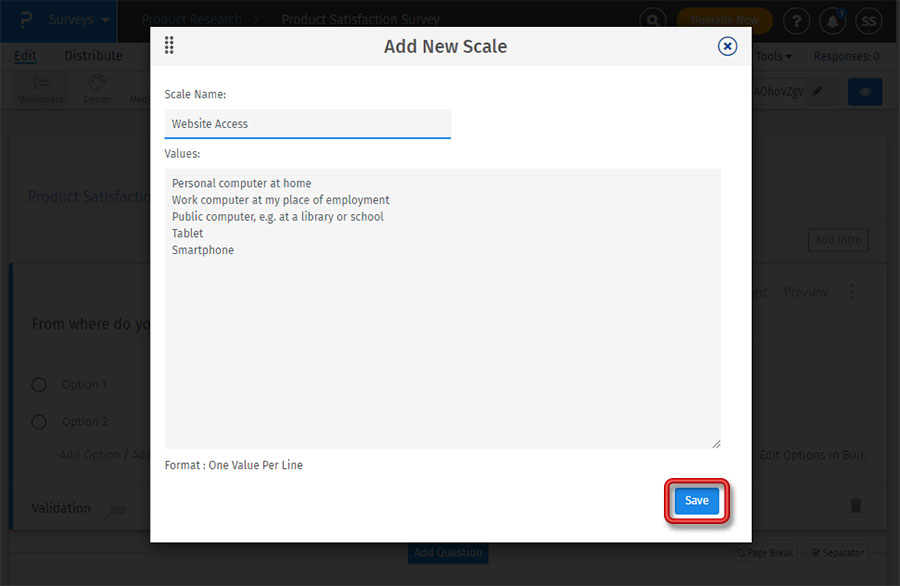This screenshot has height=586, width=900.
Task: Grab the drag handle on the dialog
Action: pyautogui.click(x=169, y=45)
